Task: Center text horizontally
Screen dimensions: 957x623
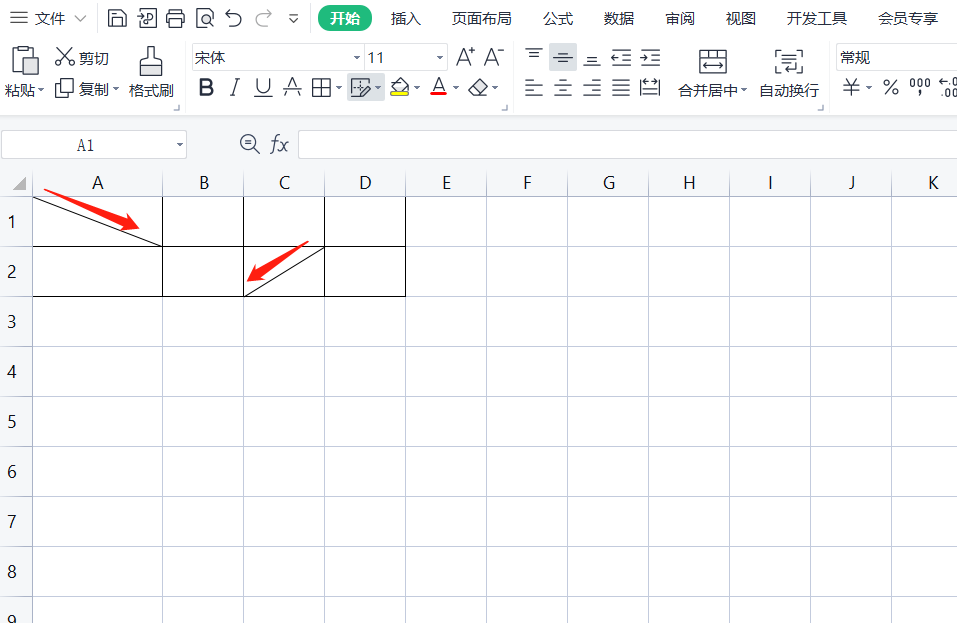Action: click(563, 88)
